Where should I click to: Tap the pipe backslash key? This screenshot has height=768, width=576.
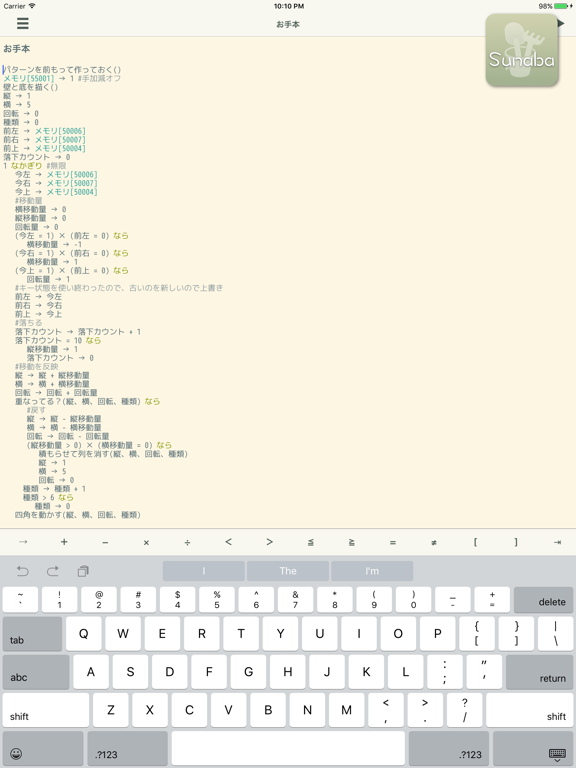click(x=555, y=634)
